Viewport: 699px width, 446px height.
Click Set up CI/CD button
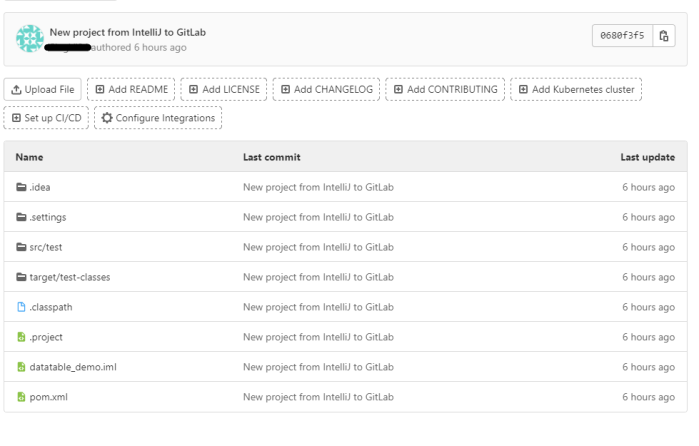46,118
